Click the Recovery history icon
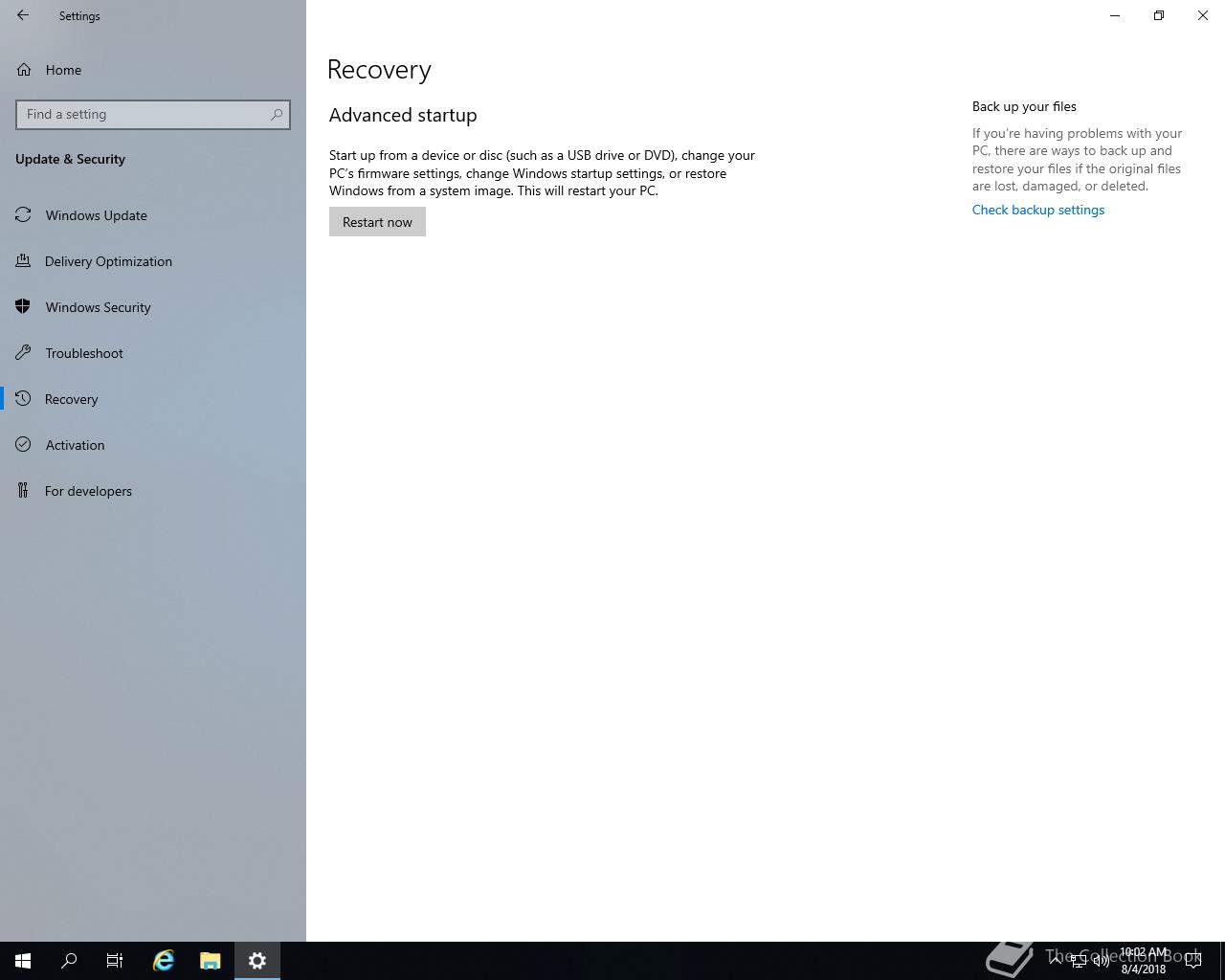This screenshot has width=1225, height=980. pyautogui.click(x=23, y=399)
